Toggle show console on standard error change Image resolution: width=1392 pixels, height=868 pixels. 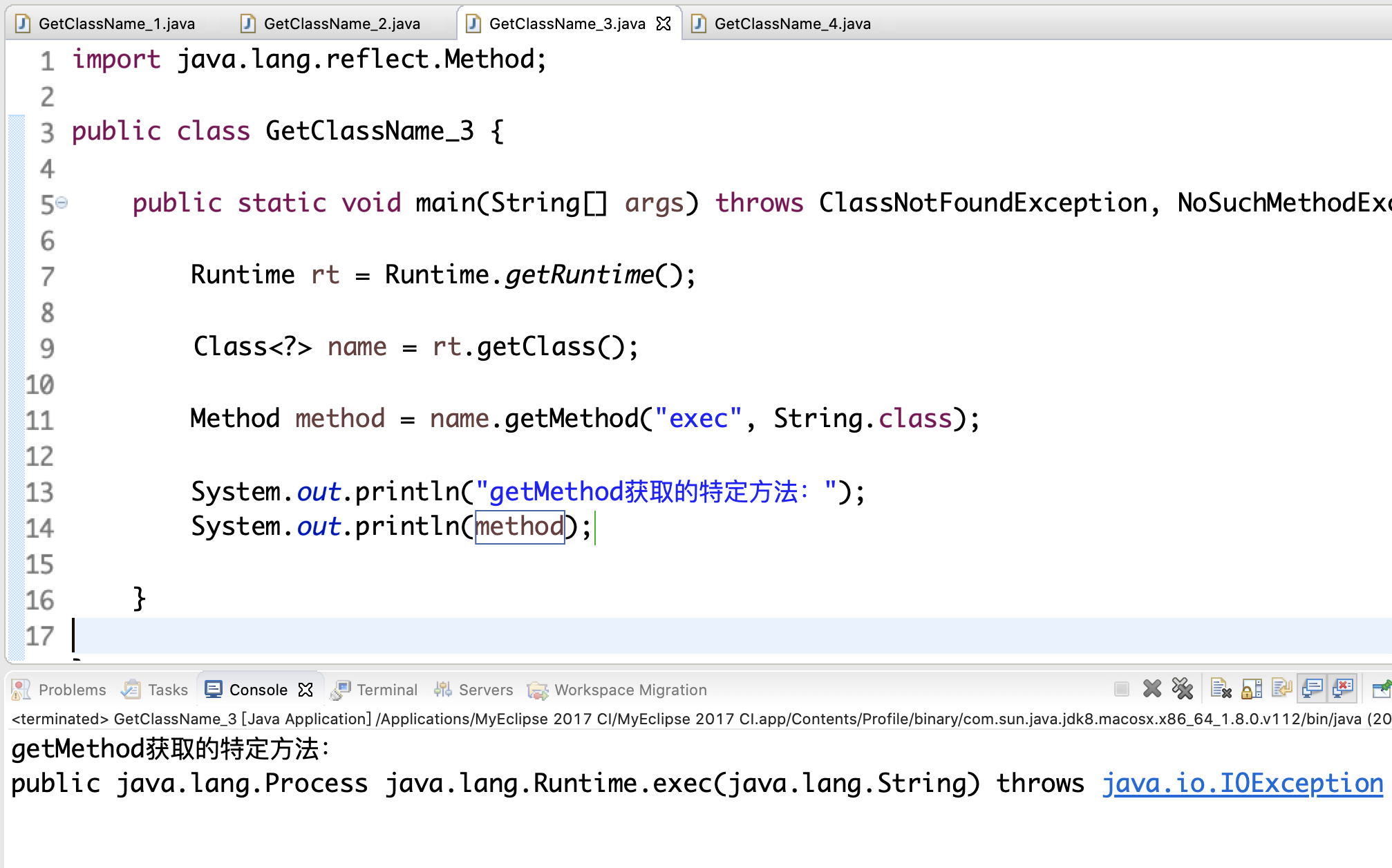pos(1343,688)
